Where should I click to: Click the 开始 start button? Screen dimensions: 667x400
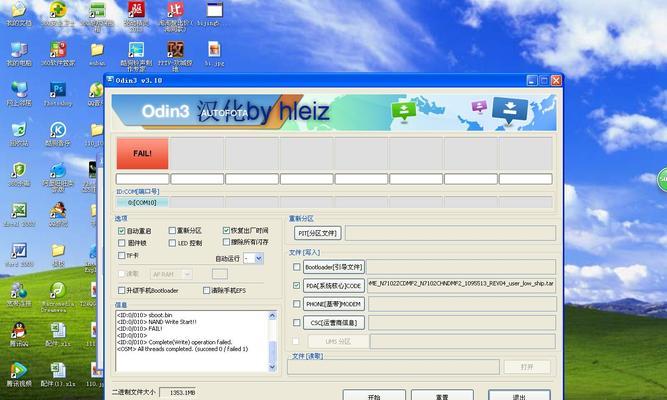[374, 395]
